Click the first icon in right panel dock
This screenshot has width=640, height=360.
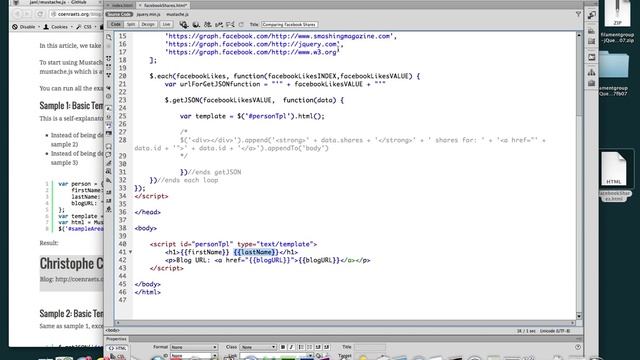coord(592,15)
